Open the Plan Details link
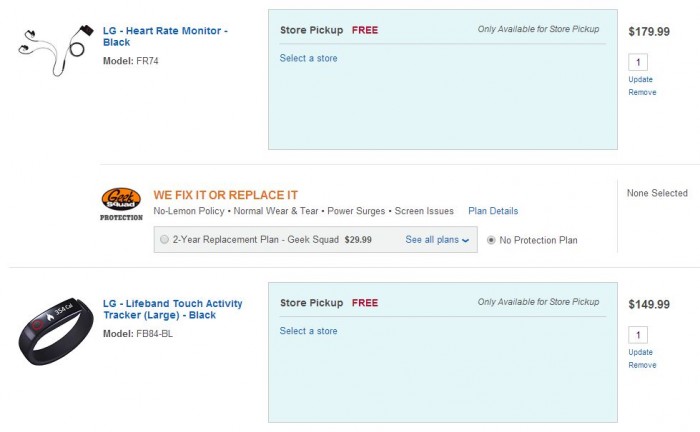 (x=493, y=211)
